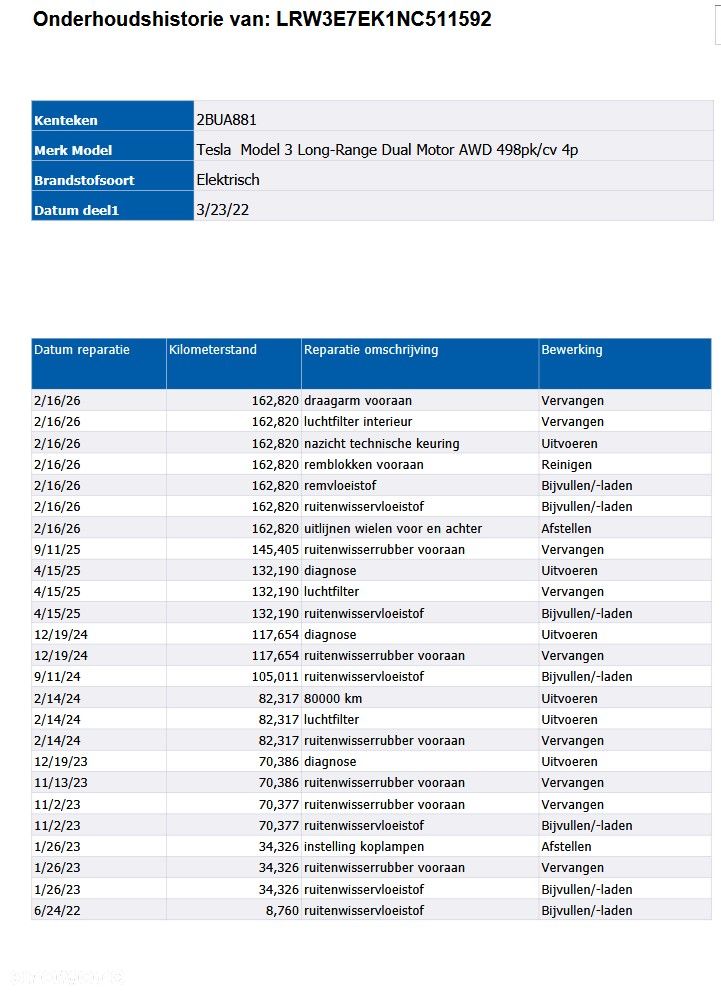Select the 'Datum deel1' label cell
Image resolution: width=721 pixels, height=995 pixels.
point(112,206)
